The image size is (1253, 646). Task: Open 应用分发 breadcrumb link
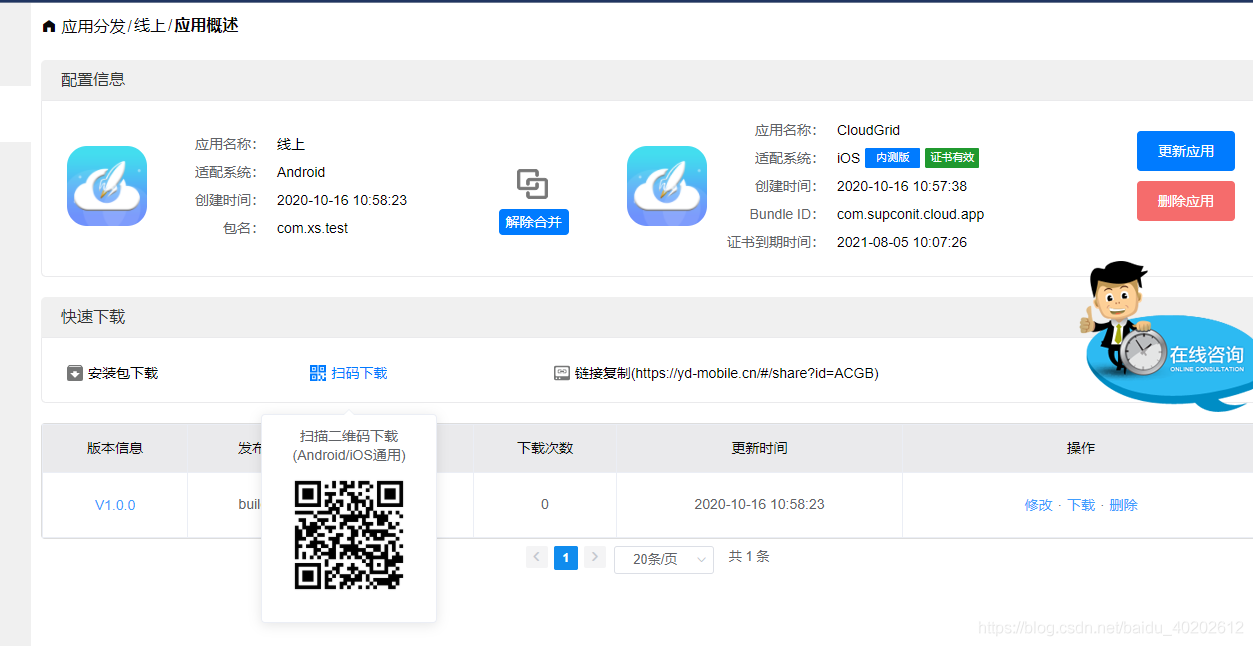point(94,26)
